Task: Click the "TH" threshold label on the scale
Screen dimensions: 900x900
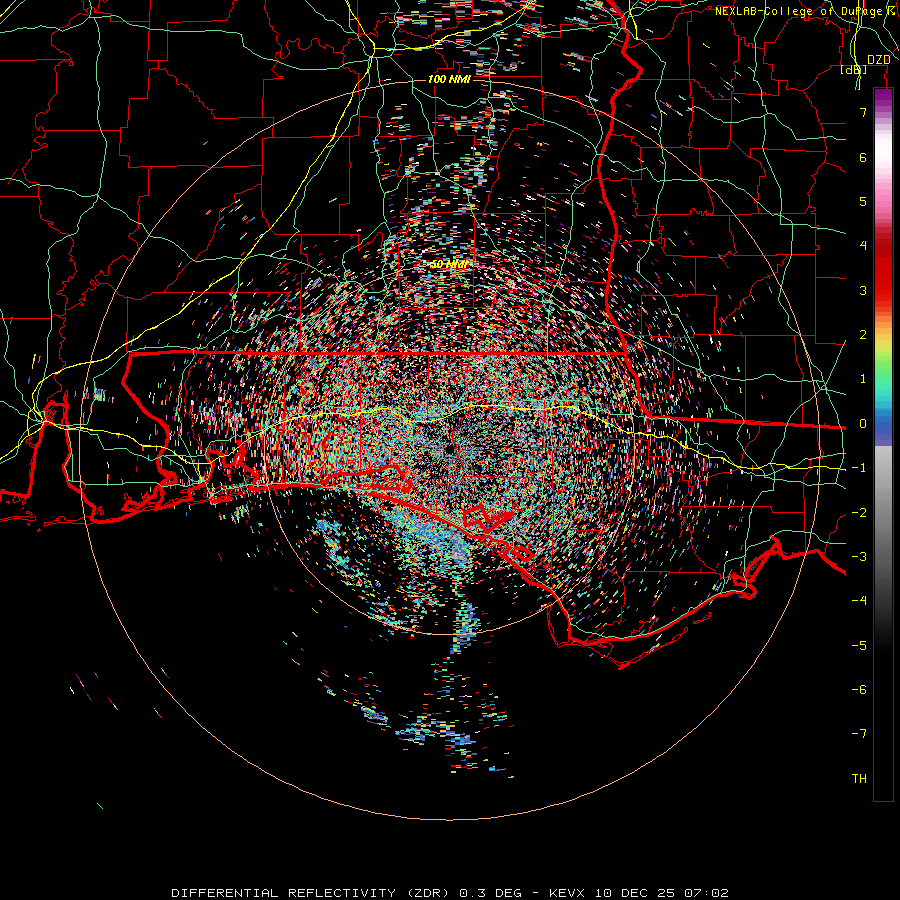Action: click(859, 779)
